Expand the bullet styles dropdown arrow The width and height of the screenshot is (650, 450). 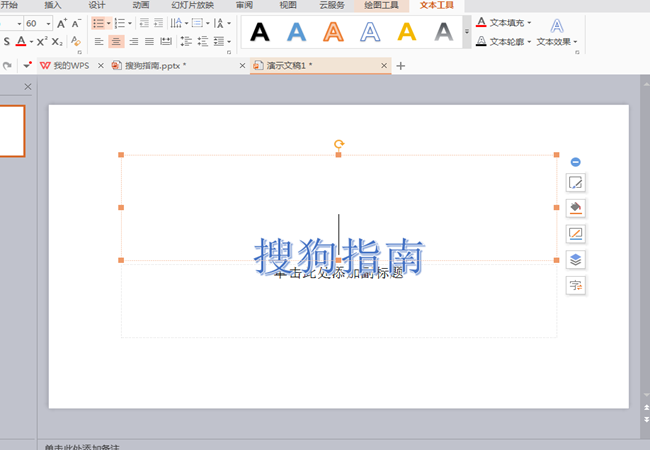[109, 23]
